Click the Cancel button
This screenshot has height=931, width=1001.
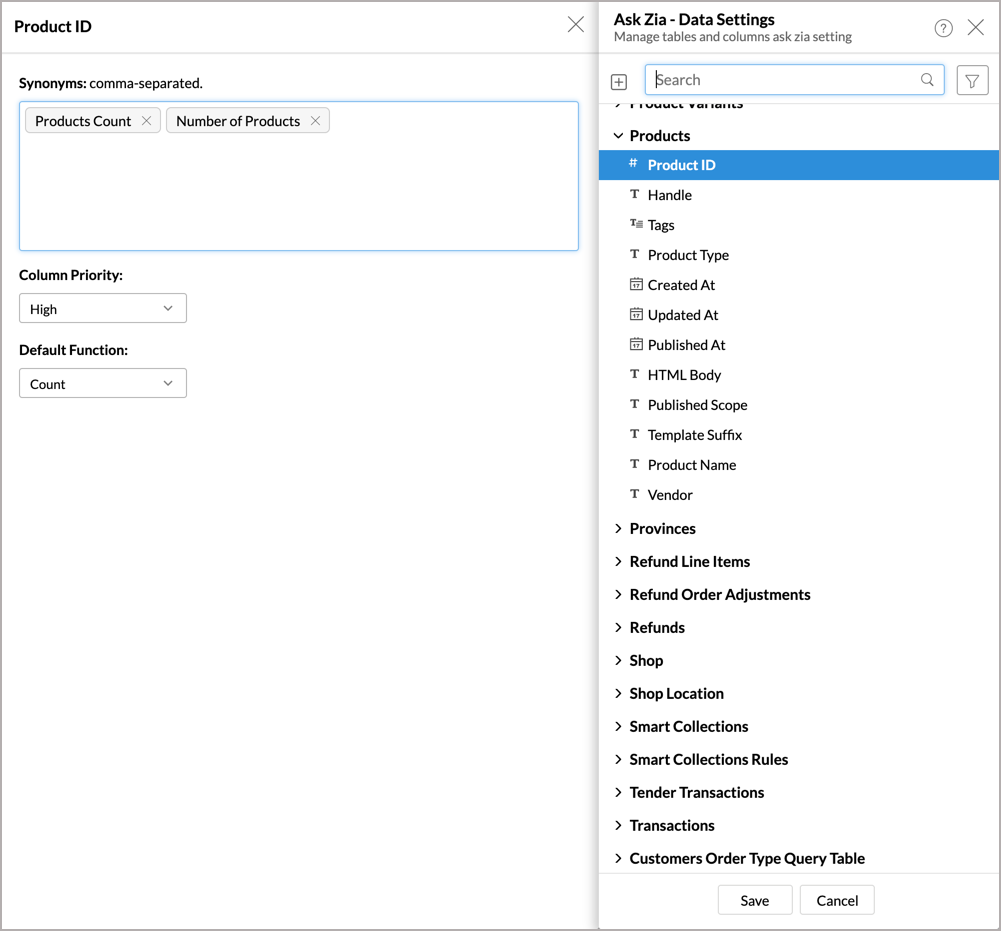point(837,900)
